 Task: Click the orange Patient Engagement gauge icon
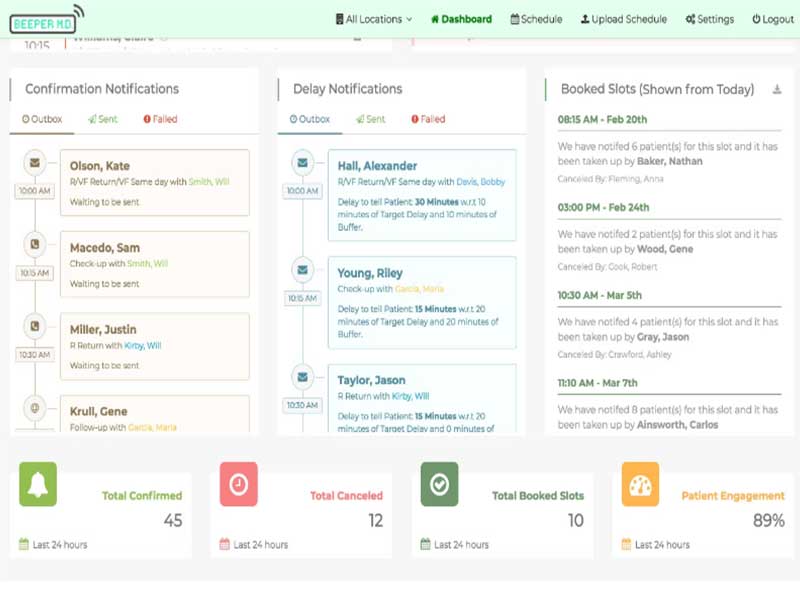pos(640,484)
